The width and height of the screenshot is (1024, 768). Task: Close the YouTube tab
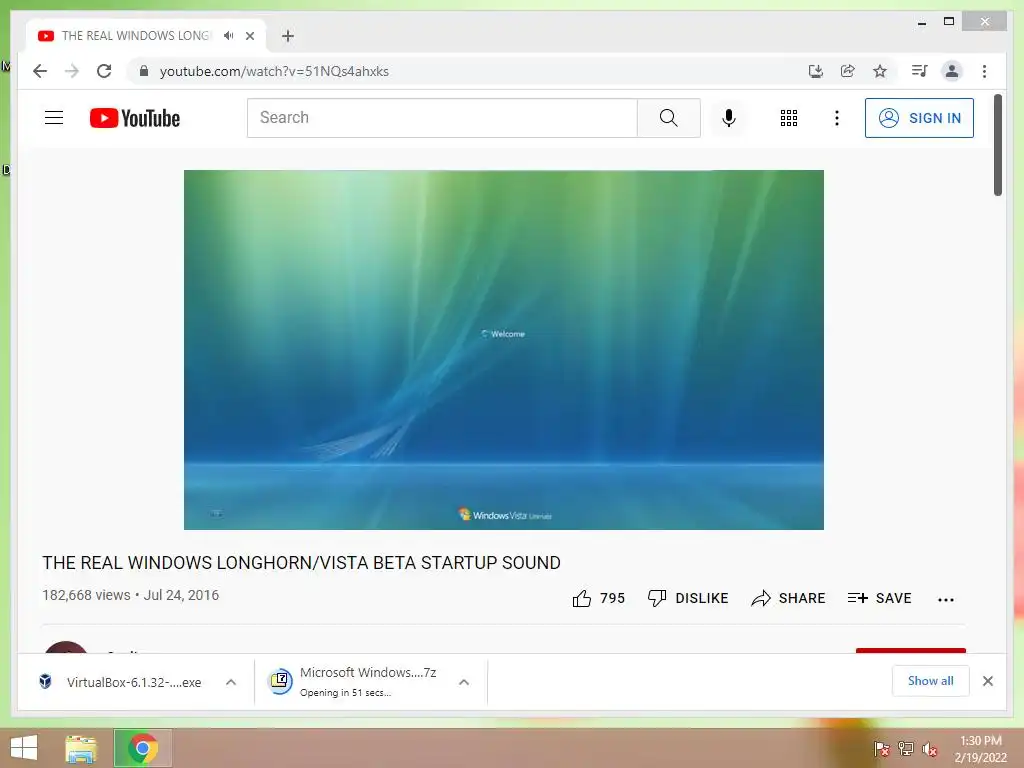pyautogui.click(x=250, y=36)
